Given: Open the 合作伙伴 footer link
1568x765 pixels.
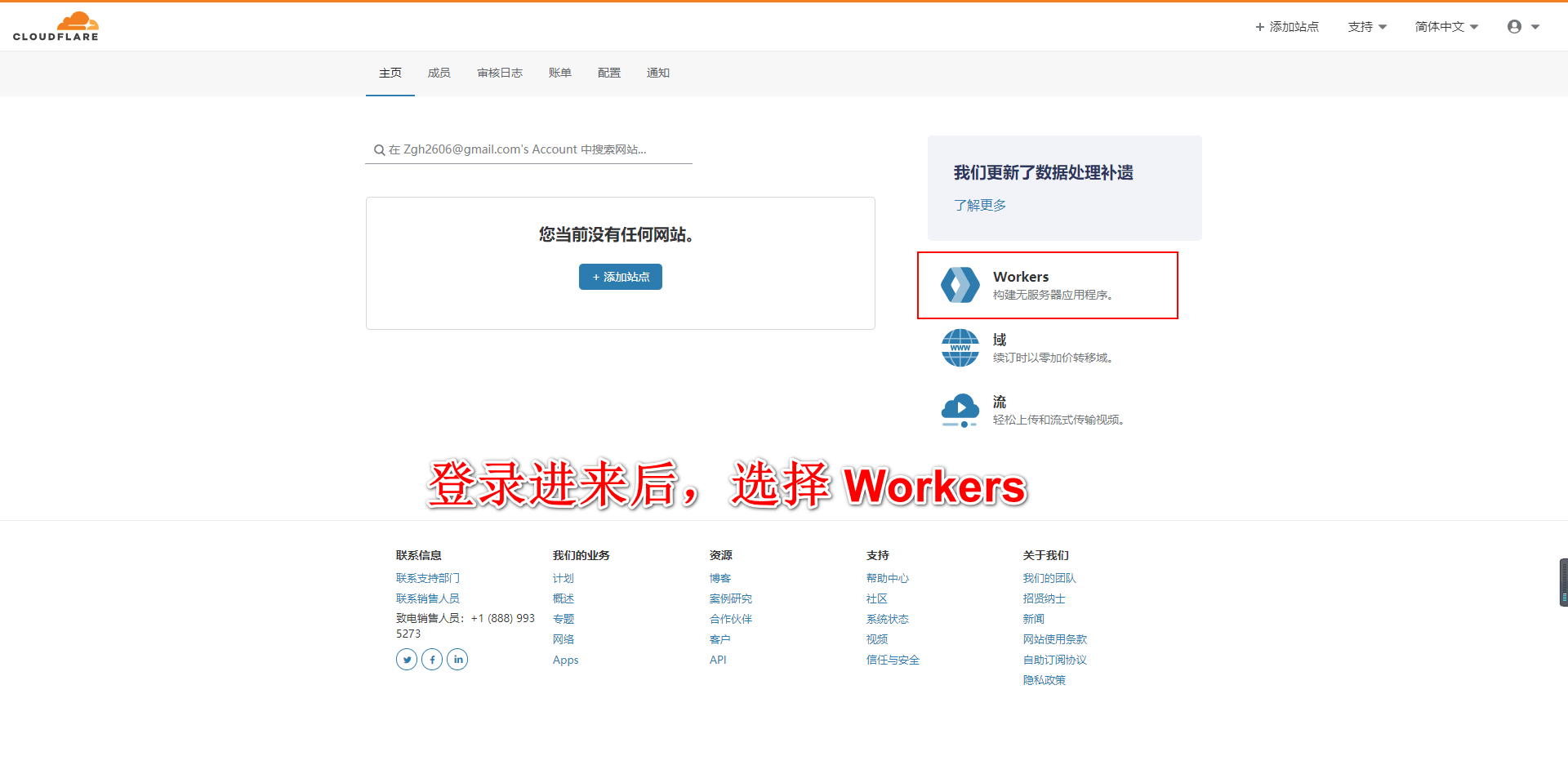Looking at the screenshot, I should tap(731, 619).
